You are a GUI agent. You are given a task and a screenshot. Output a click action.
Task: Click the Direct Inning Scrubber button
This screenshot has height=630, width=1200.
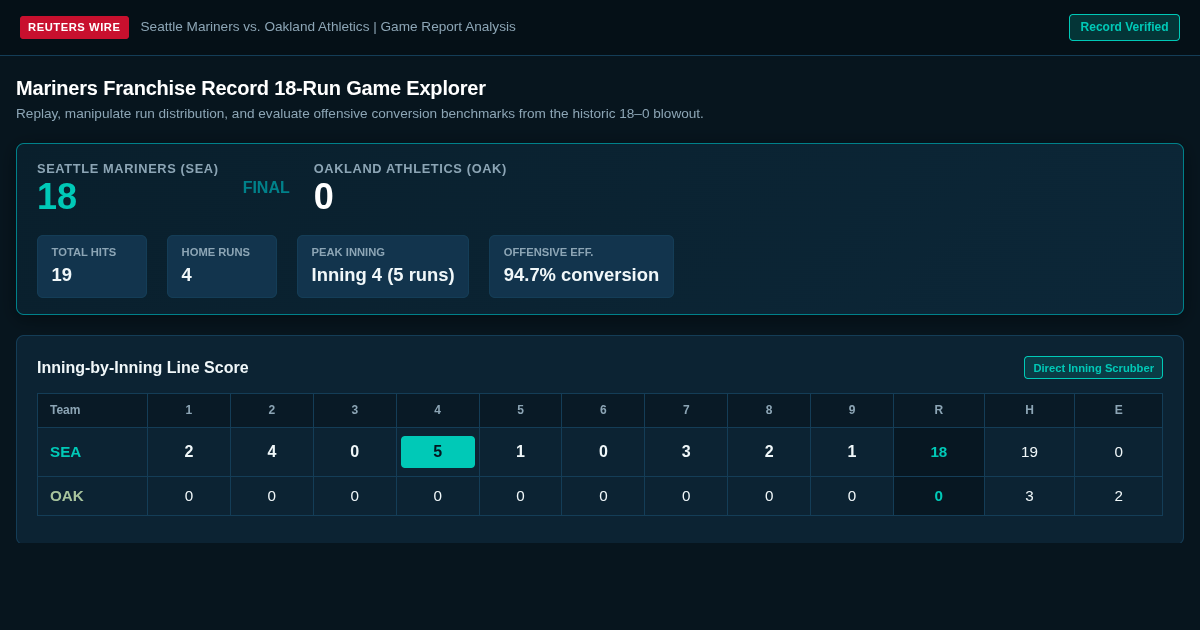click(x=1093, y=368)
